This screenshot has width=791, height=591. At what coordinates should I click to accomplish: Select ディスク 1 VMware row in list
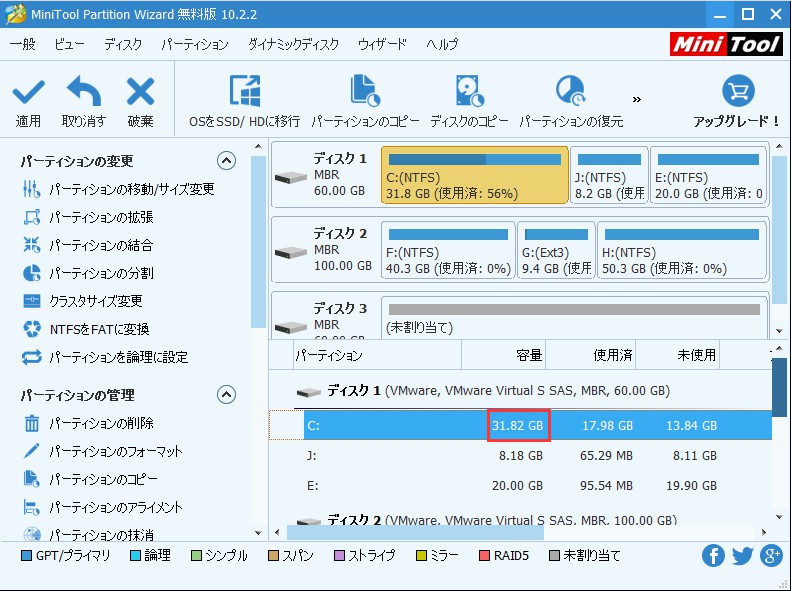533,391
